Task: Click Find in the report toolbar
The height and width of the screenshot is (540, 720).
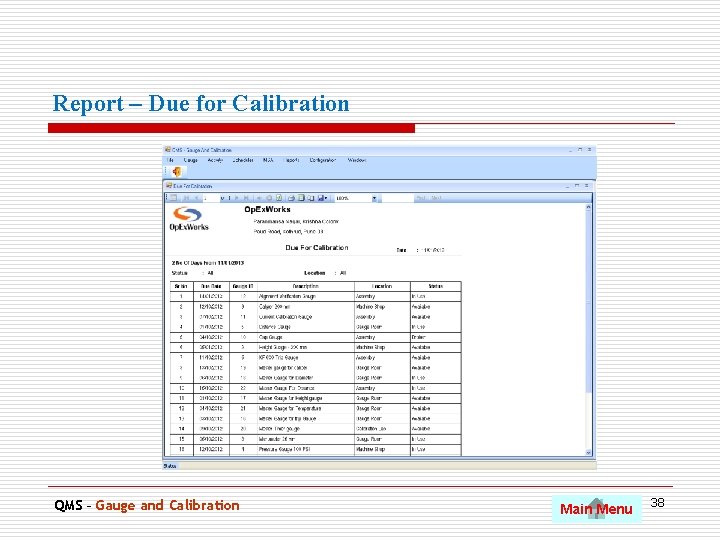Action: tap(421, 198)
